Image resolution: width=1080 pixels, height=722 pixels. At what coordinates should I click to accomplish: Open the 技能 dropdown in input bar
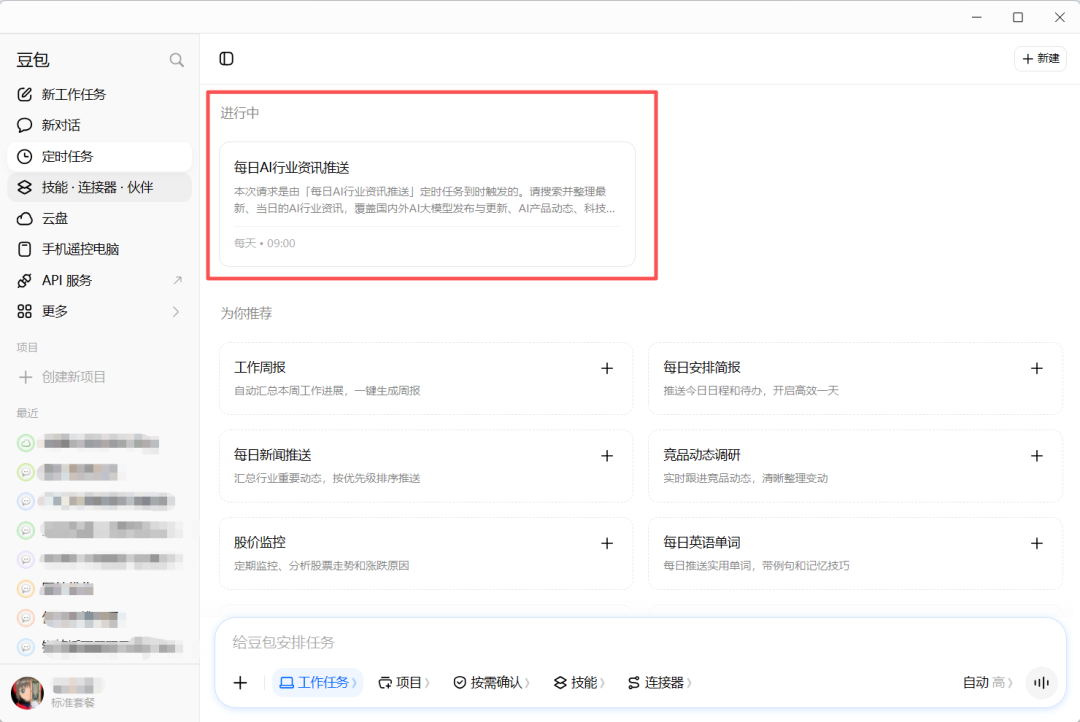pos(579,683)
